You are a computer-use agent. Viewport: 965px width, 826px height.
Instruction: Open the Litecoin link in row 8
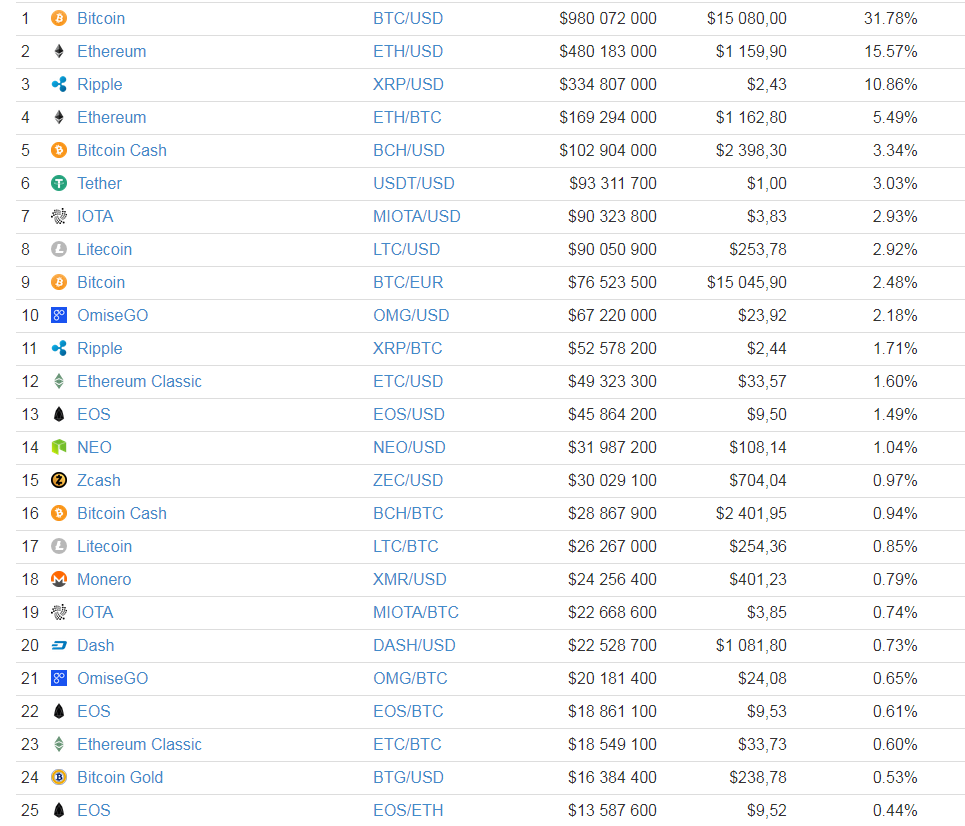(x=105, y=249)
